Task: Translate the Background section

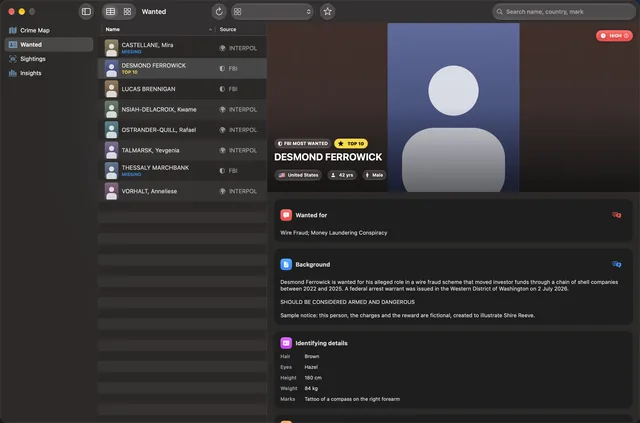Action: tap(616, 264)
